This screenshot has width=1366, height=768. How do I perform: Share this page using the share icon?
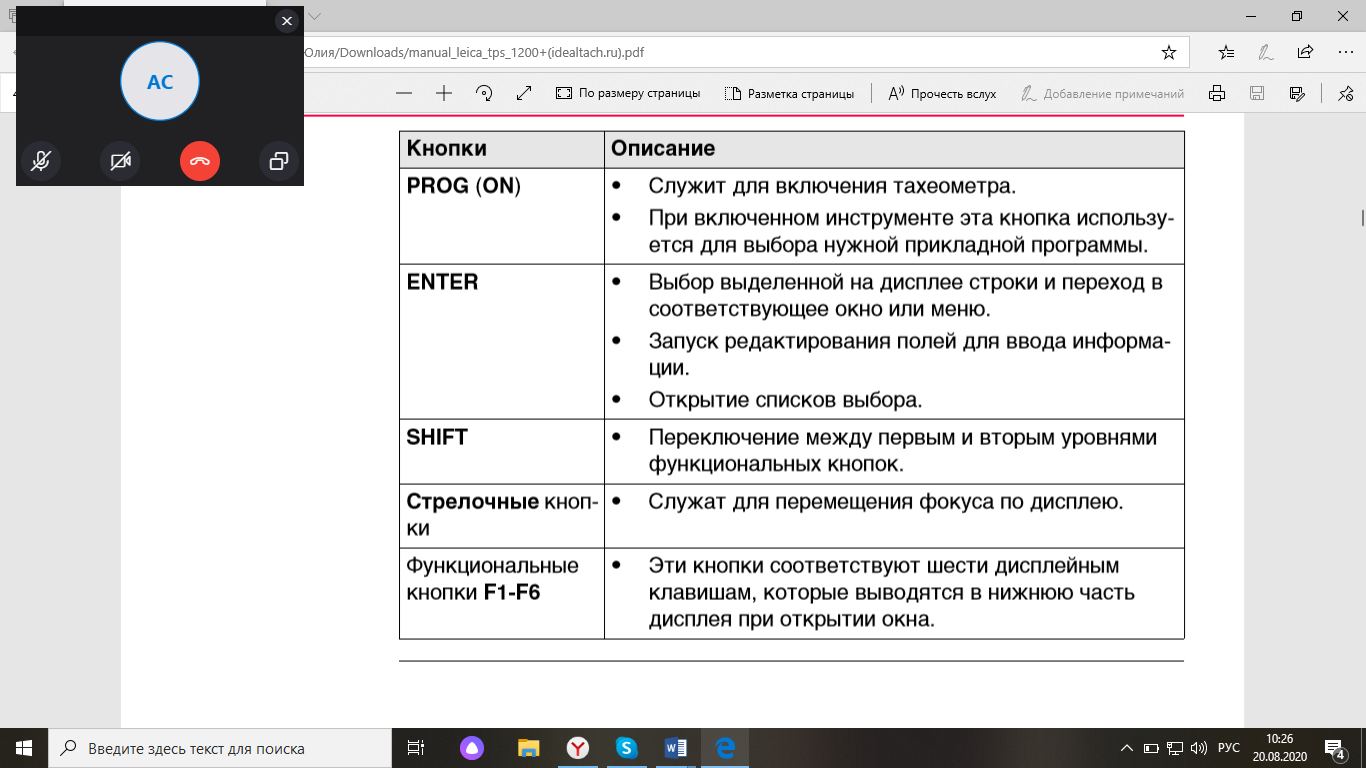(x=1305, y=52)
